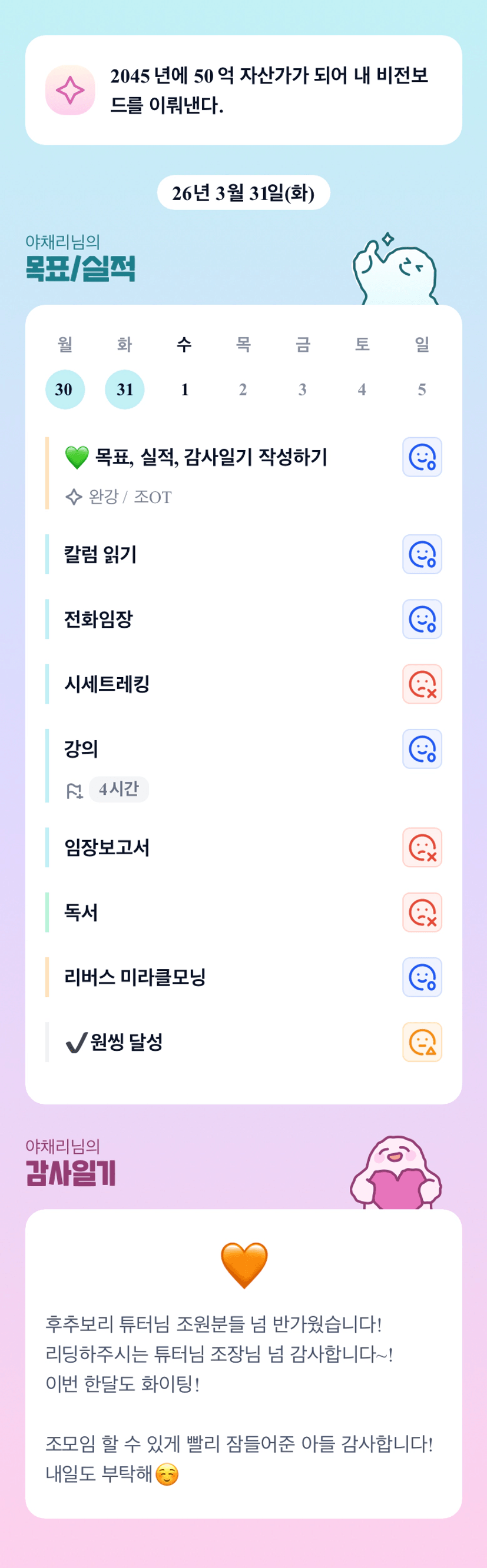Click the smiley status icon for 전화임장
The image size is (487, 1568).
point(422,619)
